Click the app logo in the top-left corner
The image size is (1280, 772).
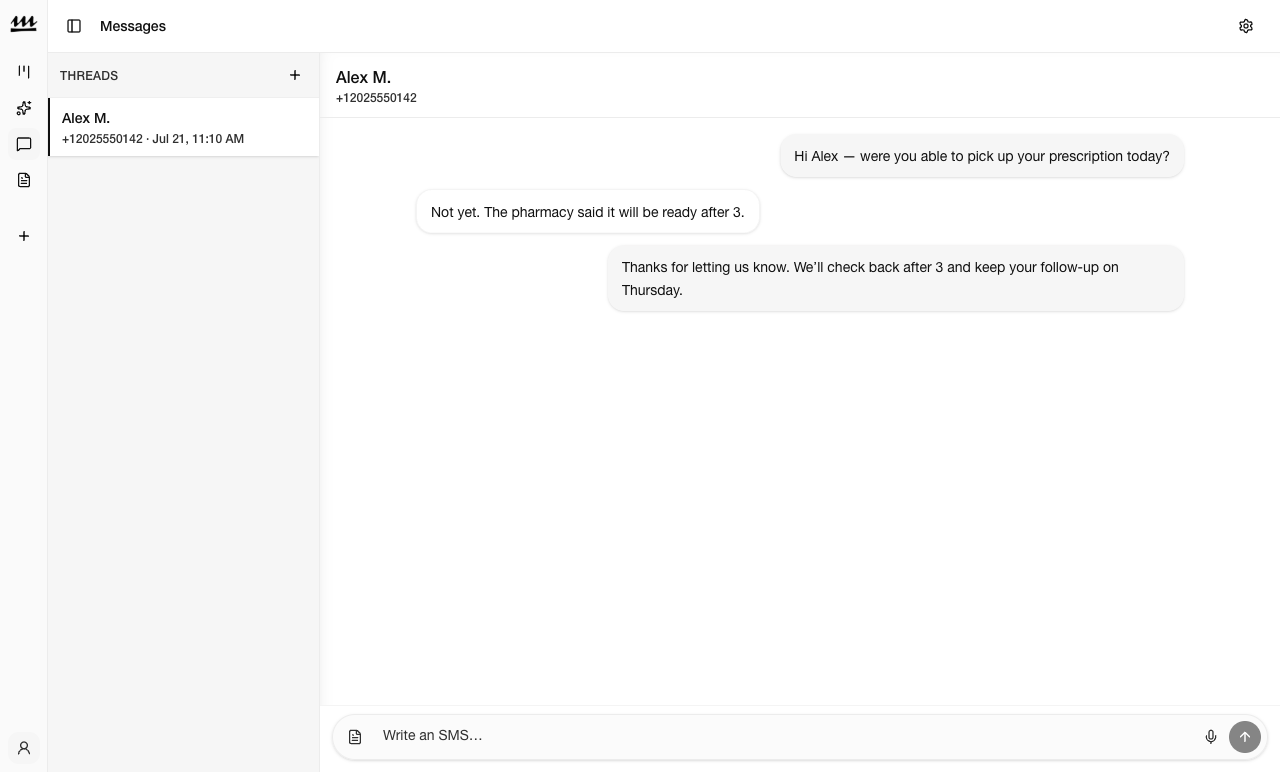click(23, 25)
